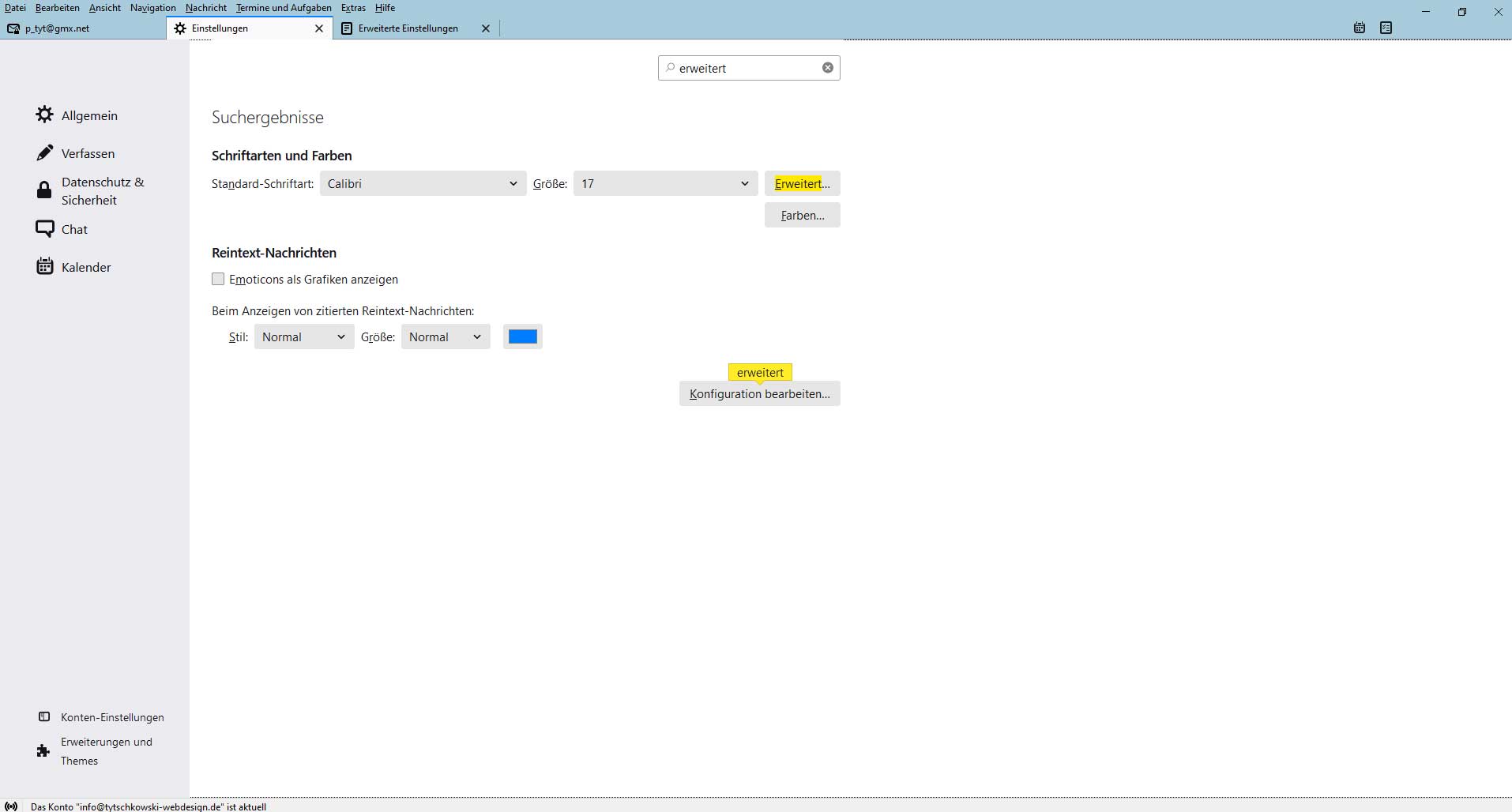
Task: Click the Datenschutz & Sicherheit lock icon
Action: tap(44, 190)
